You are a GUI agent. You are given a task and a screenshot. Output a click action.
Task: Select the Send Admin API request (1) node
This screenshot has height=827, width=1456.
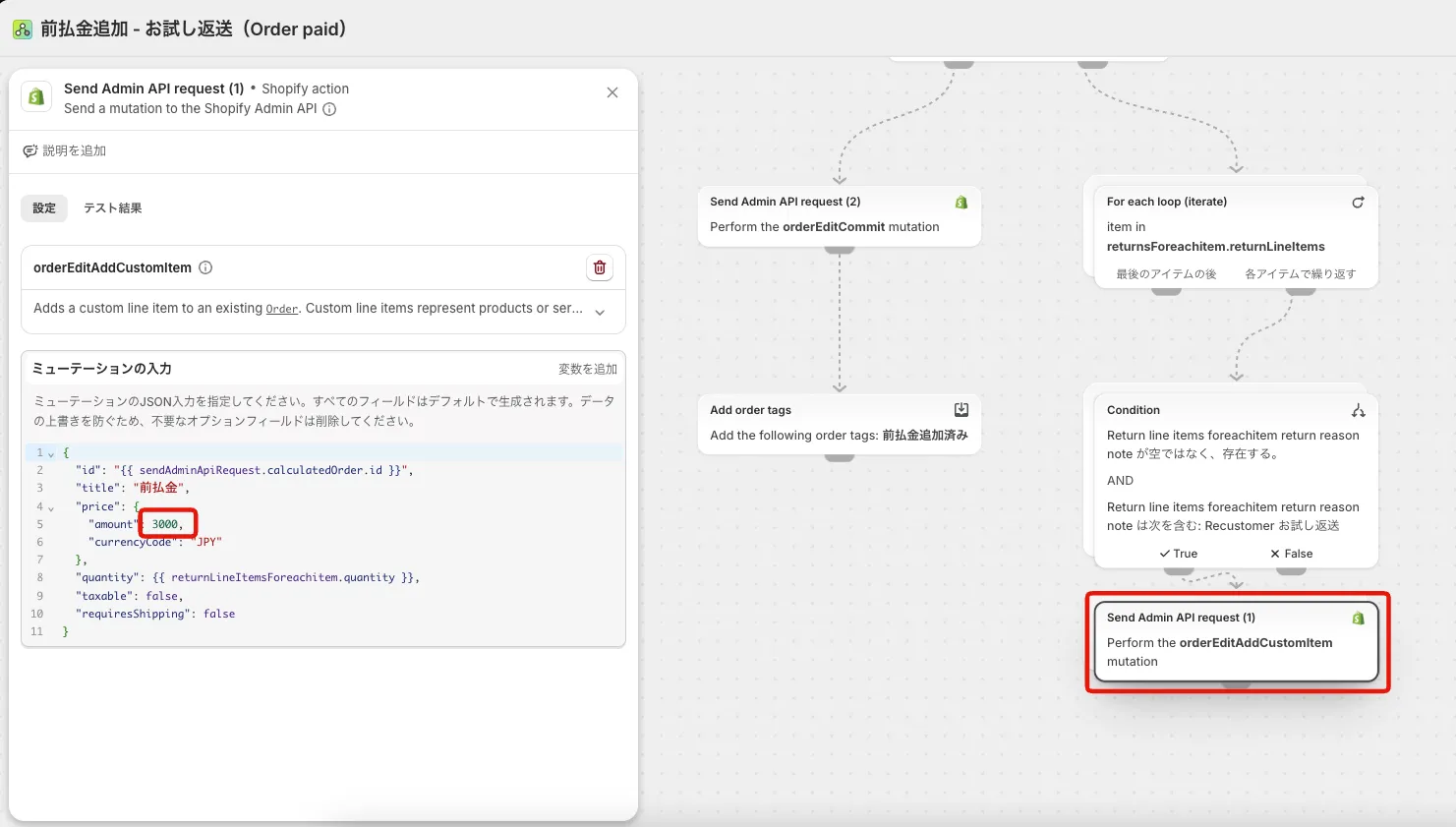[x=1237, y=641]
